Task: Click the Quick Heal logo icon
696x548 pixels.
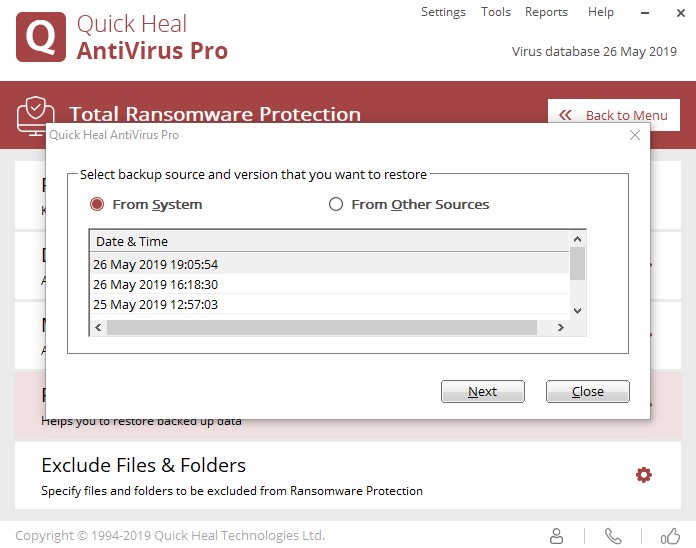Action: [41, 37]
